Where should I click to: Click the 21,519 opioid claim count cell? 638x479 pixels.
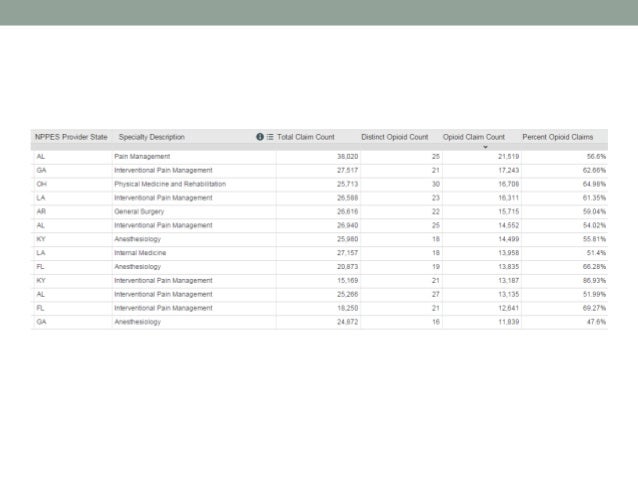pos(507,157)
